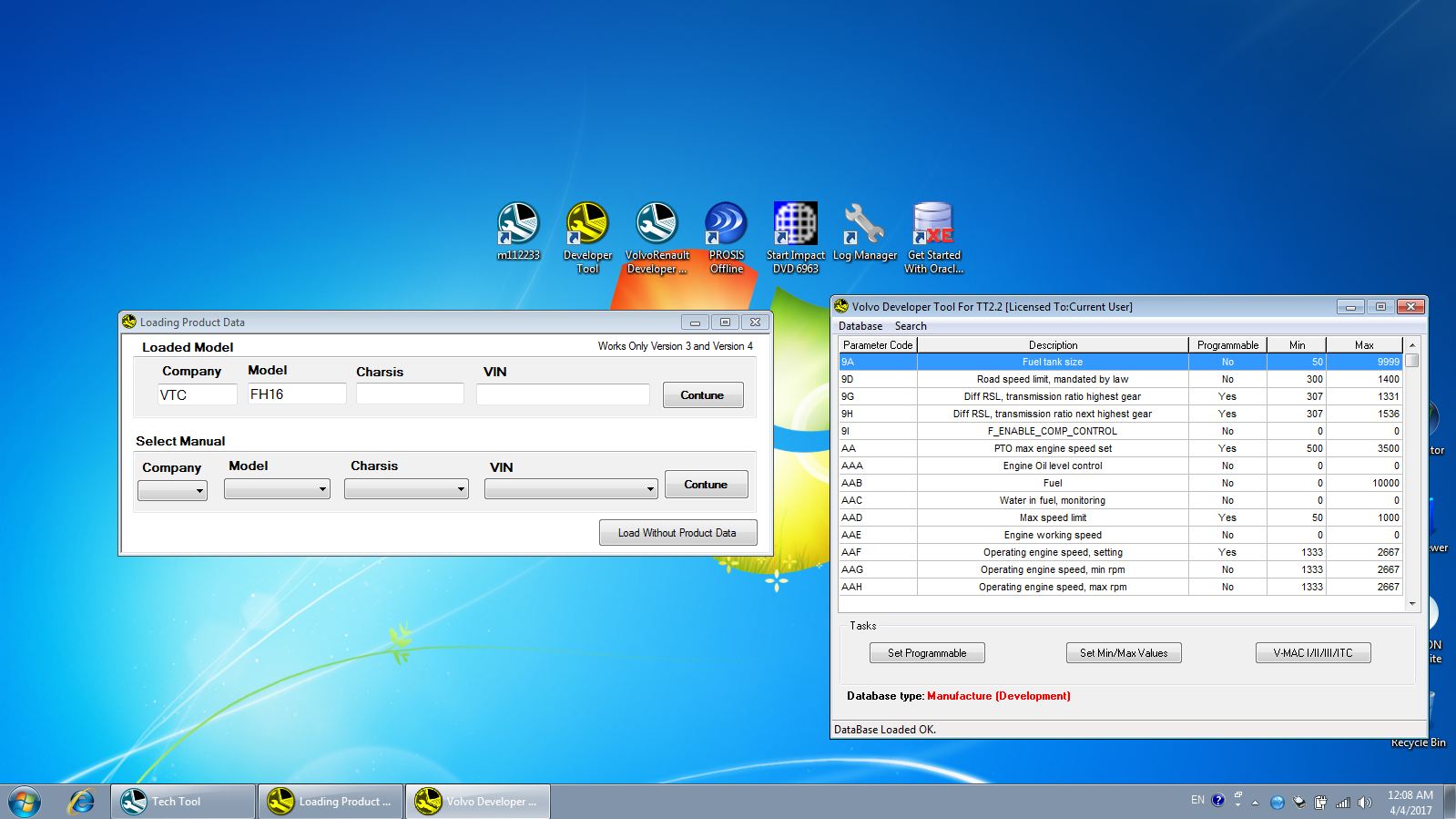The image size is (1456, 819).
Task: Click the volume speaker tray icon
Action: 1364,803
